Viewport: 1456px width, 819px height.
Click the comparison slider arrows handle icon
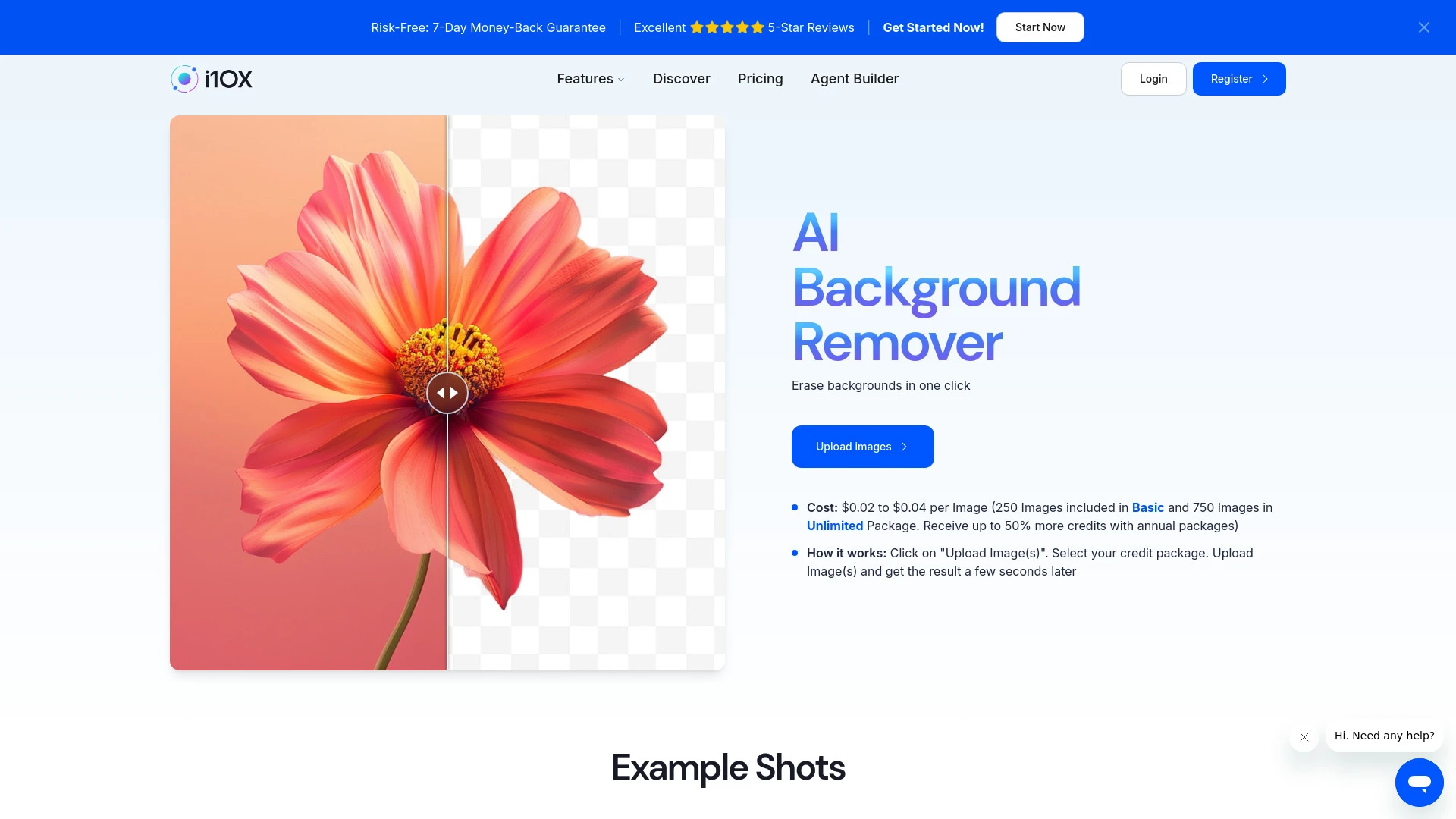tap(447, 392)
